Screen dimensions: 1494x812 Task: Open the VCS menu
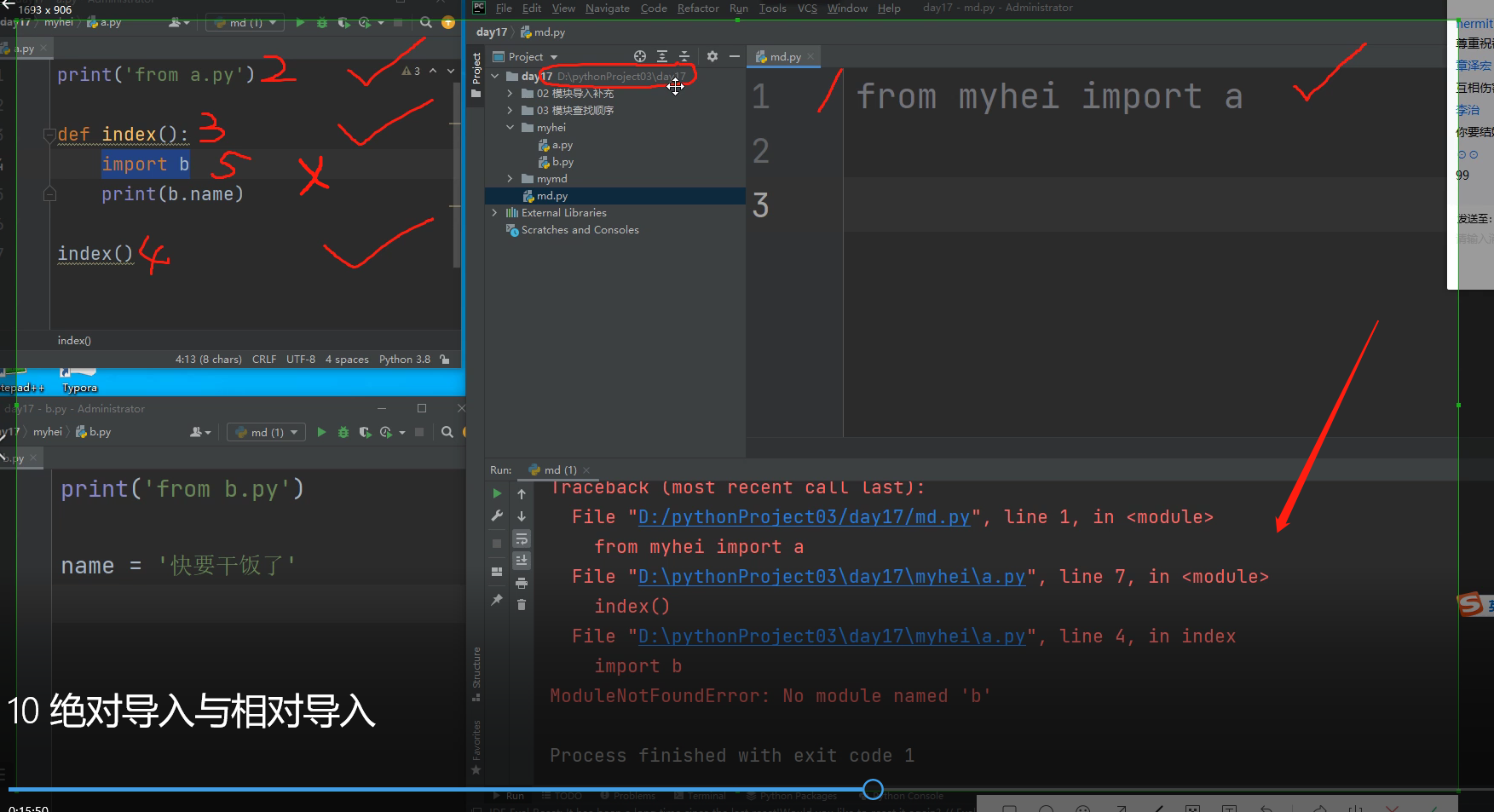coord(807,8)
